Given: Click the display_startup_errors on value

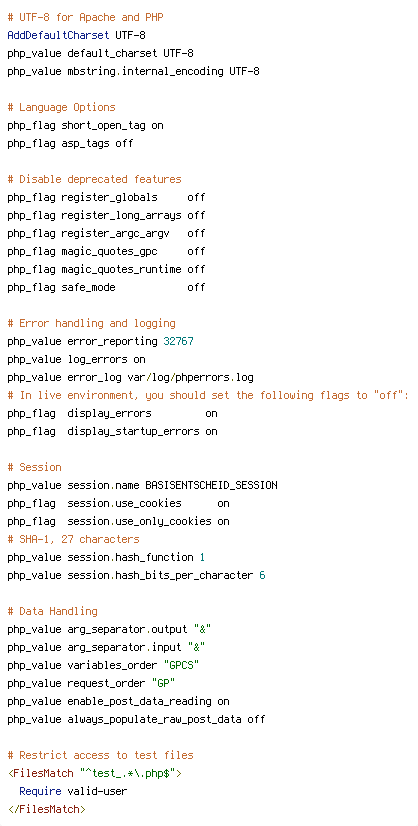Looking at the screenshot, I should pyautogui.click(x=211, y=431).
